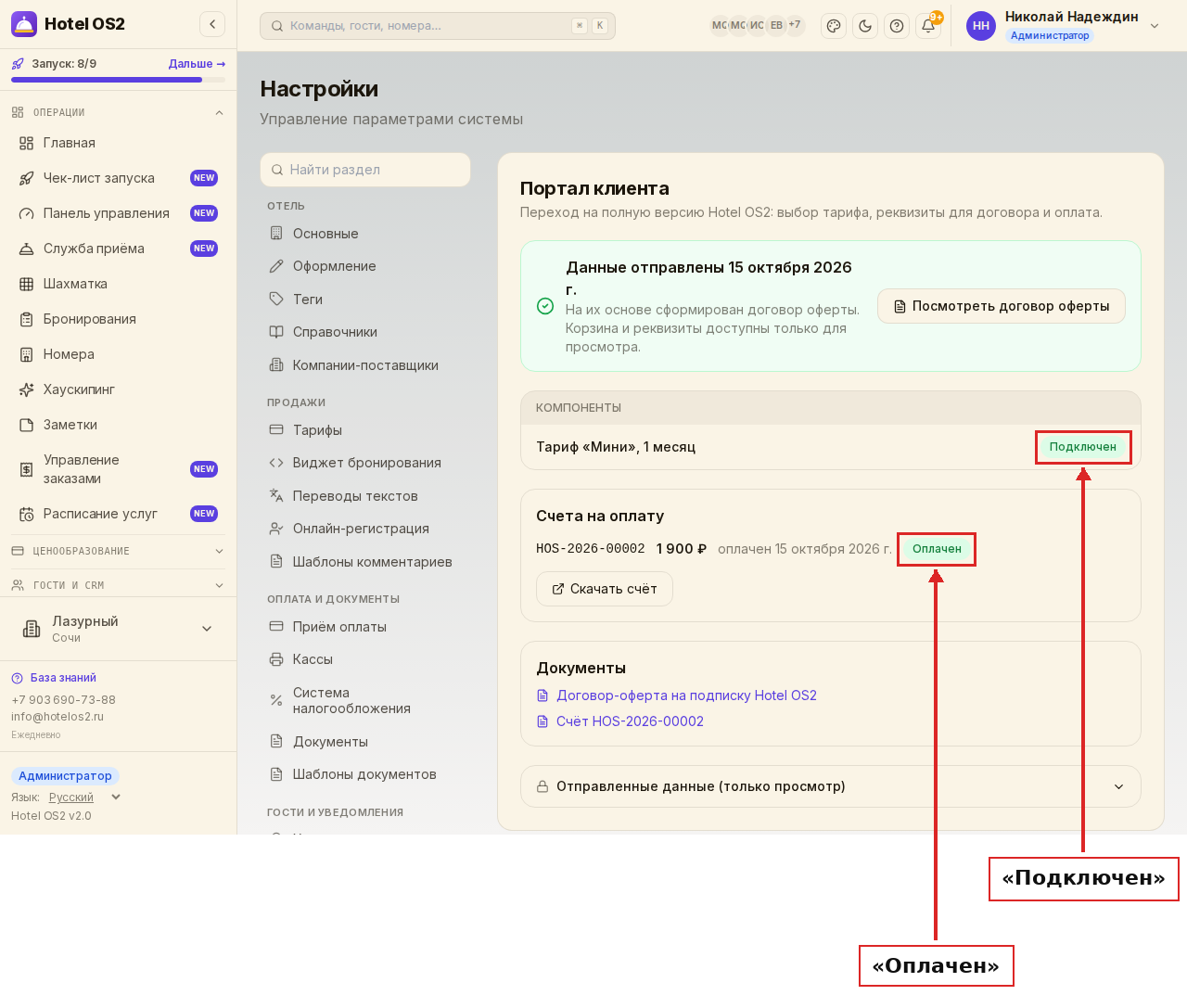
Task: Open Компании-поставщики settings section
Action: [365, 365]
